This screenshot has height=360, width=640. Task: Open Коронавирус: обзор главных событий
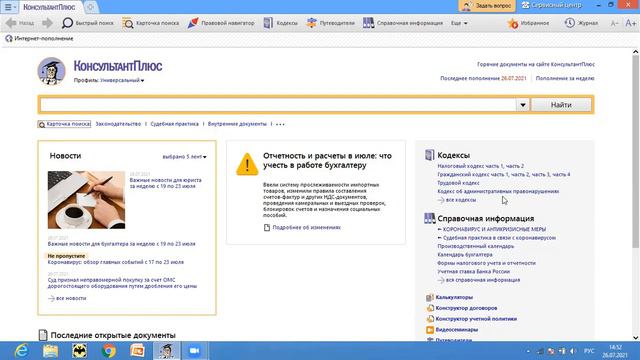coord(116,262)
